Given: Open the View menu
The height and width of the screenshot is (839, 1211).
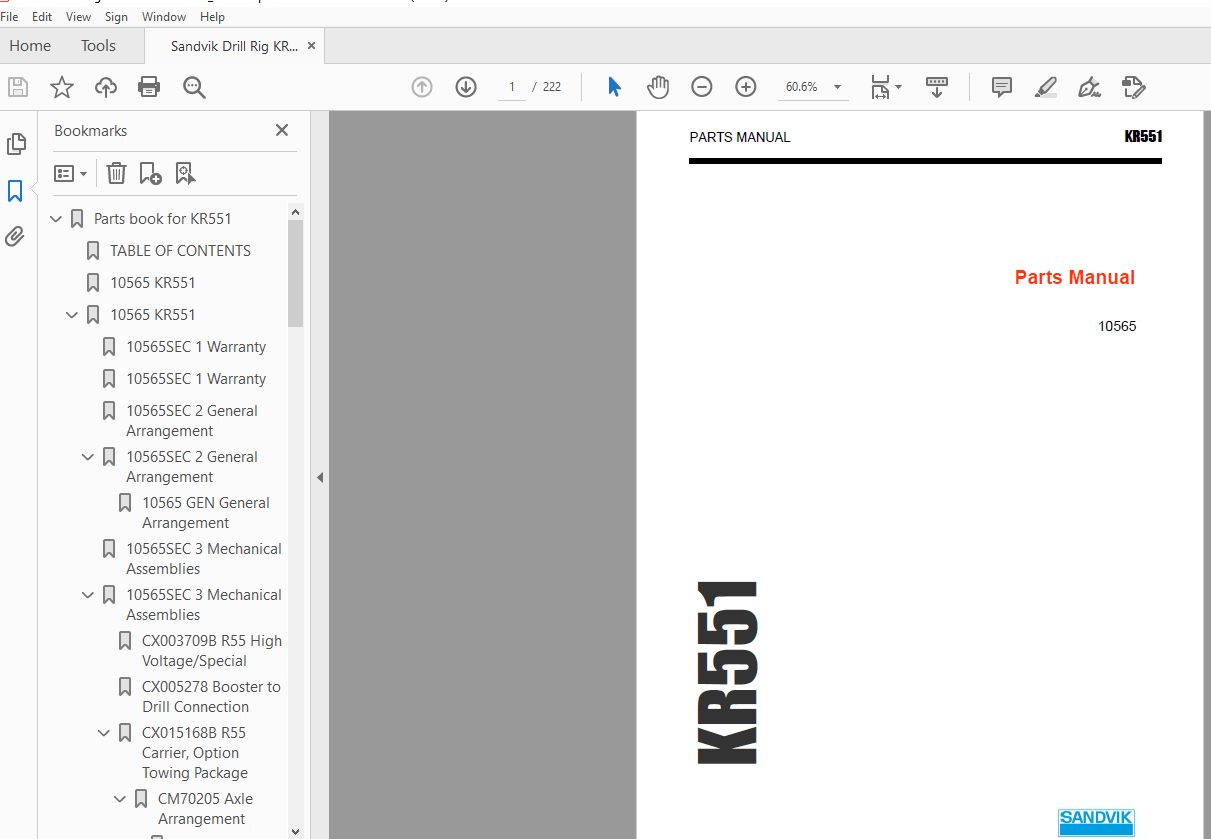Looking at the screenshot, I should [x=78, y=17].
